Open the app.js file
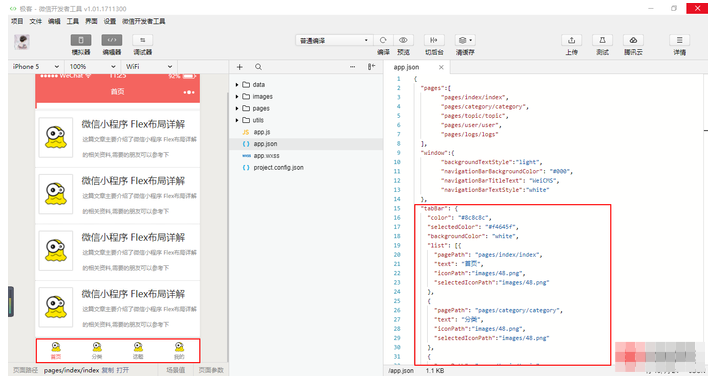Screen dimensions: 713x386 click(x=262, y=132)
